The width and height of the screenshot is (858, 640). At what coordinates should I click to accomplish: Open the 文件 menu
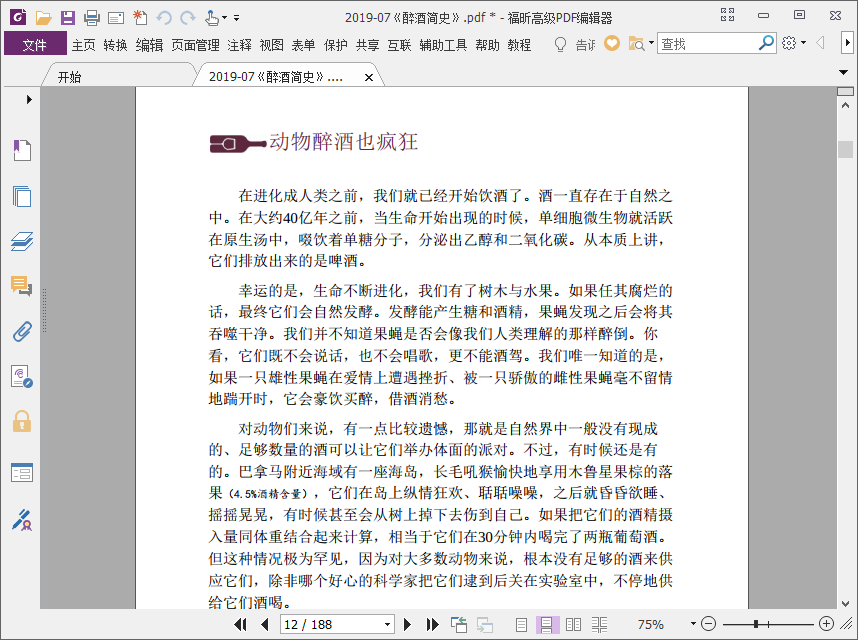pos(35,44)
